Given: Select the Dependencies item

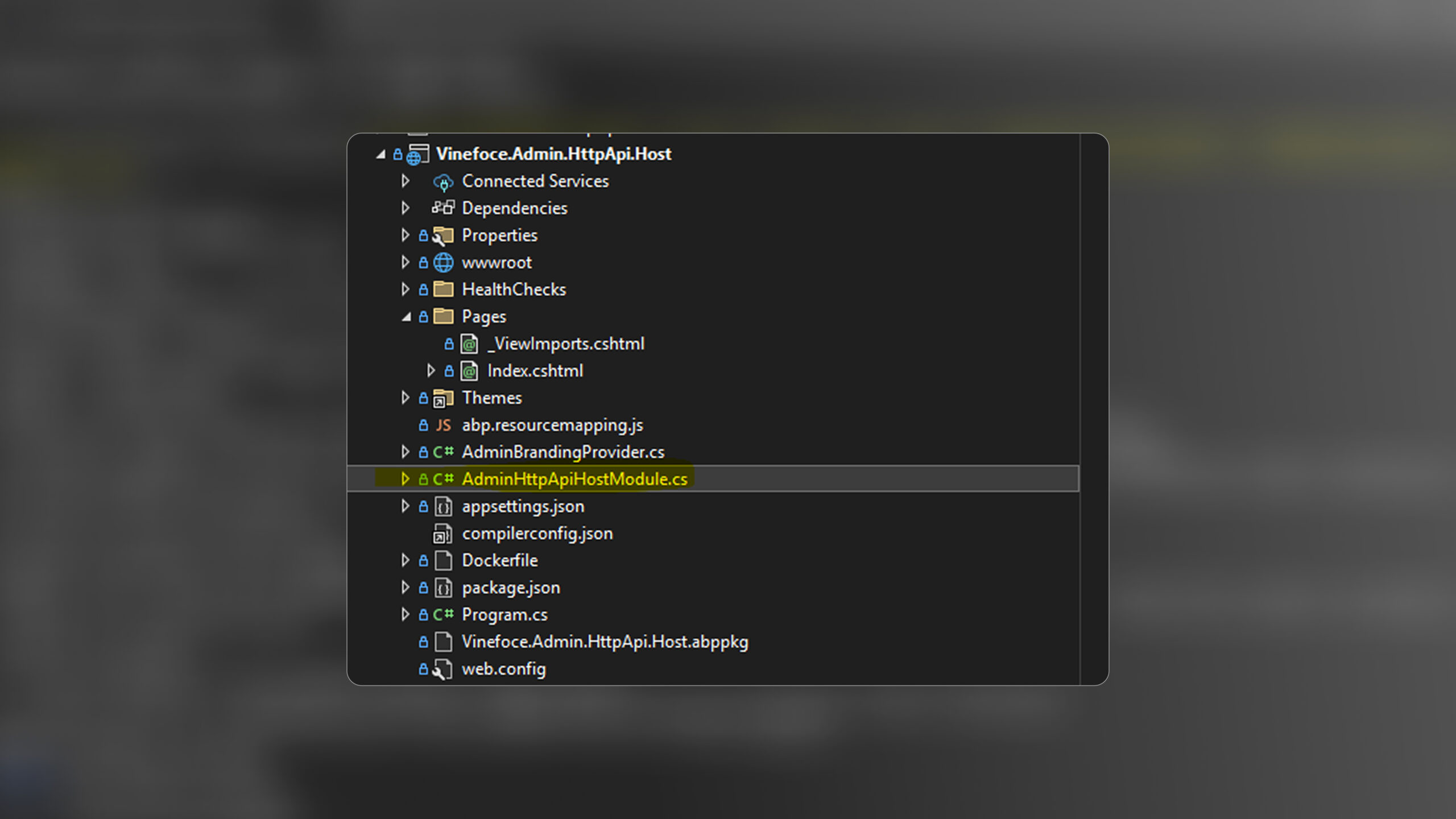Looking at the screenshot, I should coord(515,208).
